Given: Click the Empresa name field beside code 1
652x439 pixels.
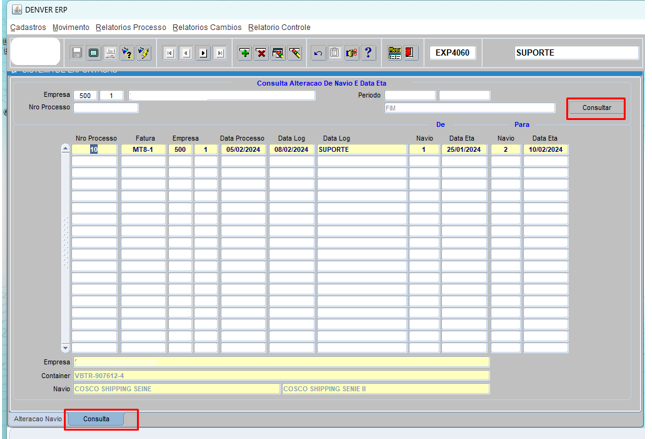Looking at the screenshot, I should click(222, 96).
